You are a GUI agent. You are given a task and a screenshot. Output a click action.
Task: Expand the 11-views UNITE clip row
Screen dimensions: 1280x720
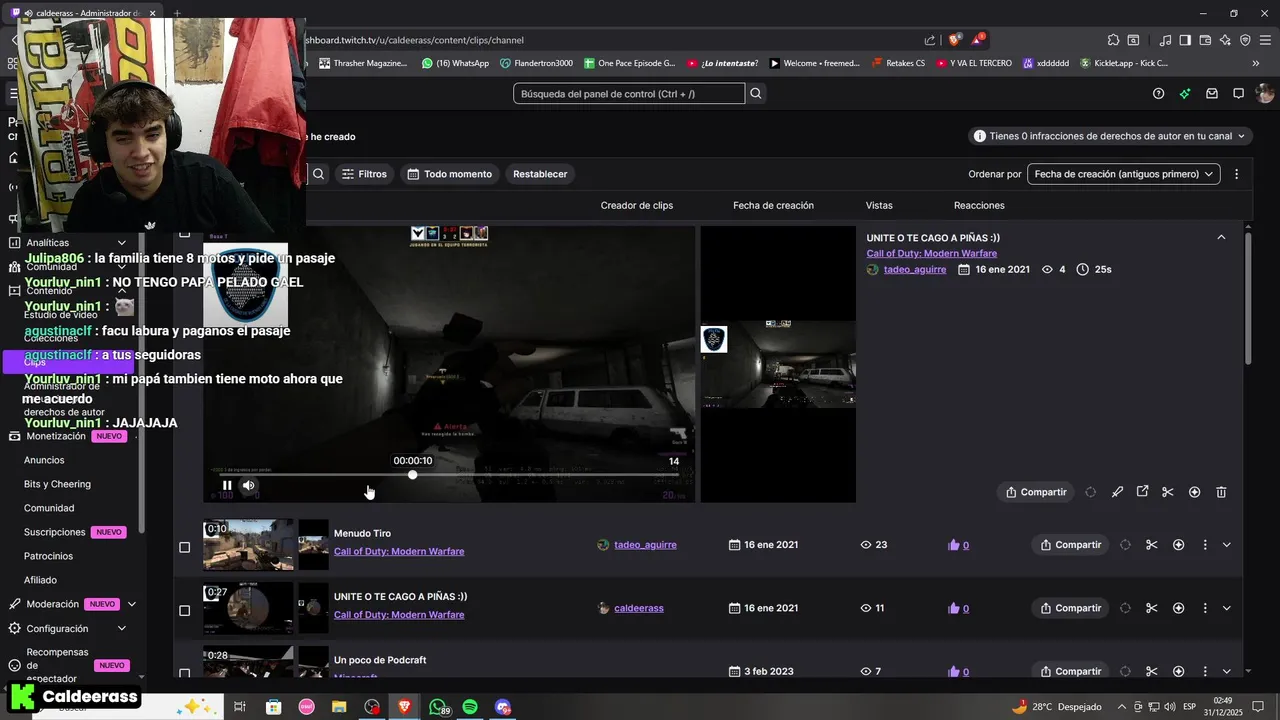(x=1227, y=608)
